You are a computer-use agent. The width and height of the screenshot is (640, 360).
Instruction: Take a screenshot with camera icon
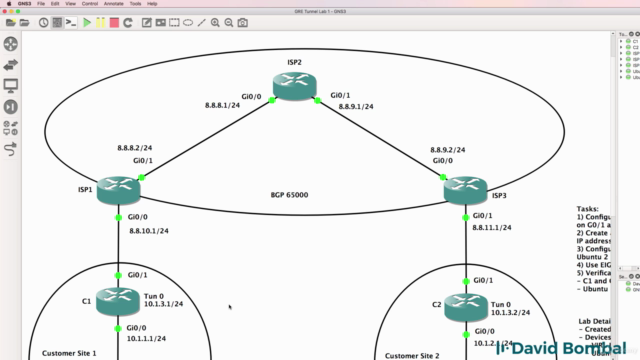(x=242, y=23)
